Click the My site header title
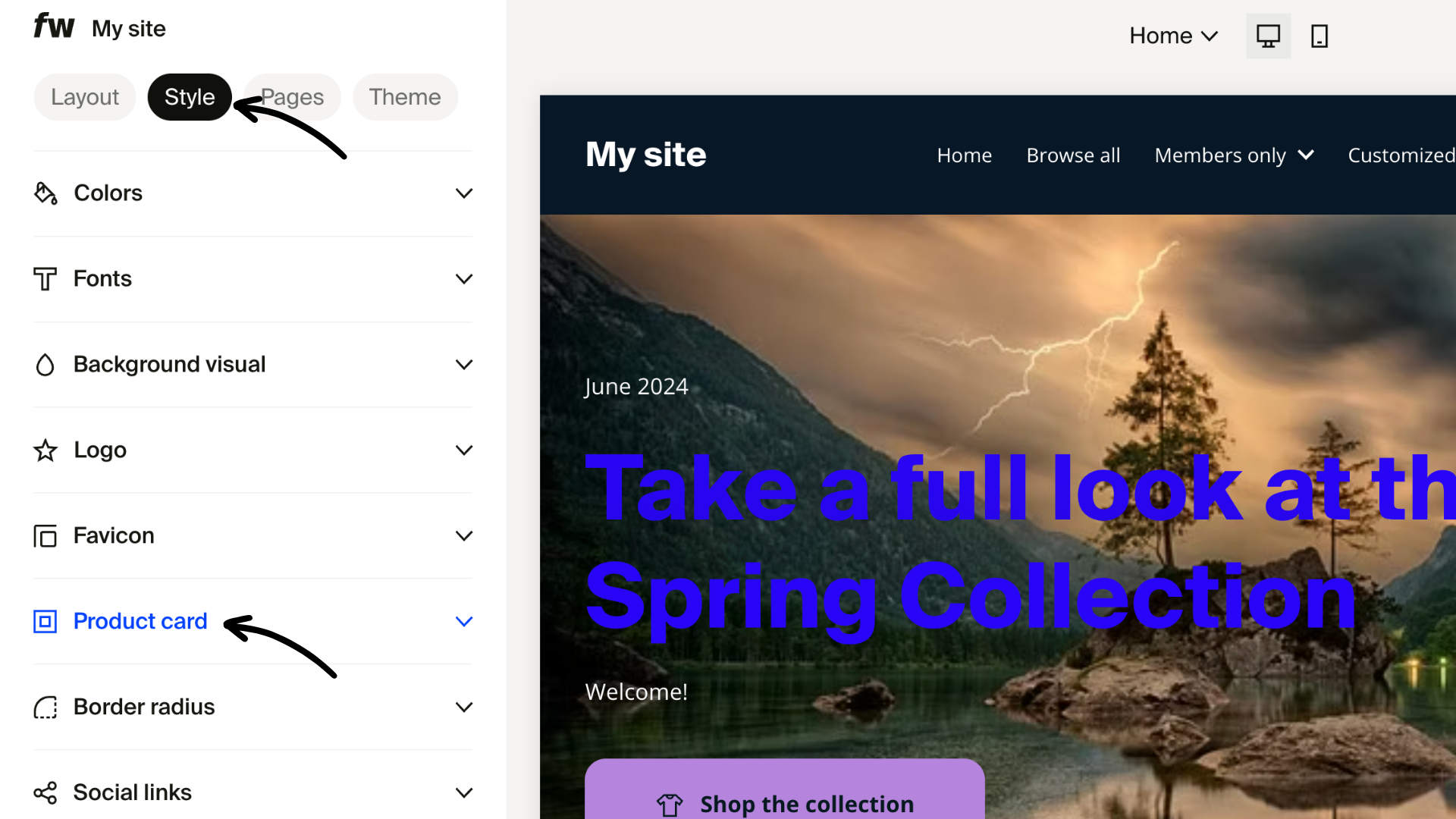 (x=646, y=155)
